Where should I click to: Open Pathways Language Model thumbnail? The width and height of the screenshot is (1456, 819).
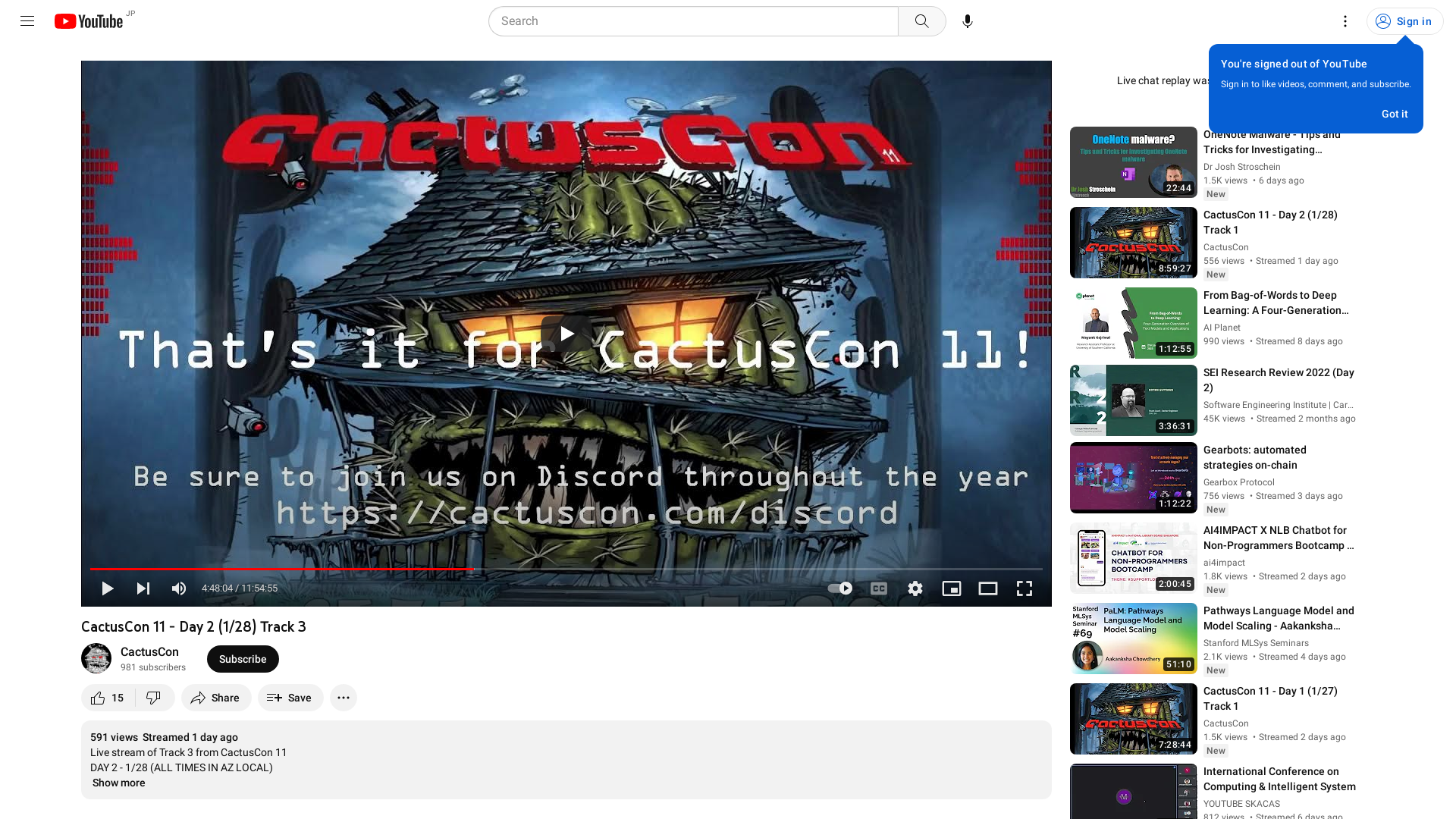1133,639
